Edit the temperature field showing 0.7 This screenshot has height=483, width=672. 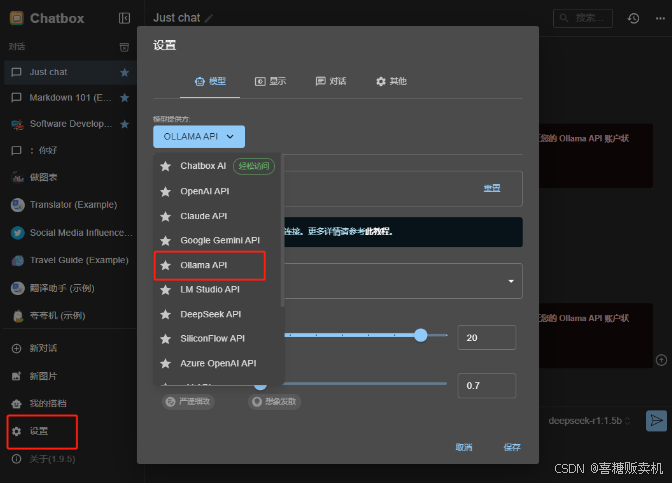487,386
